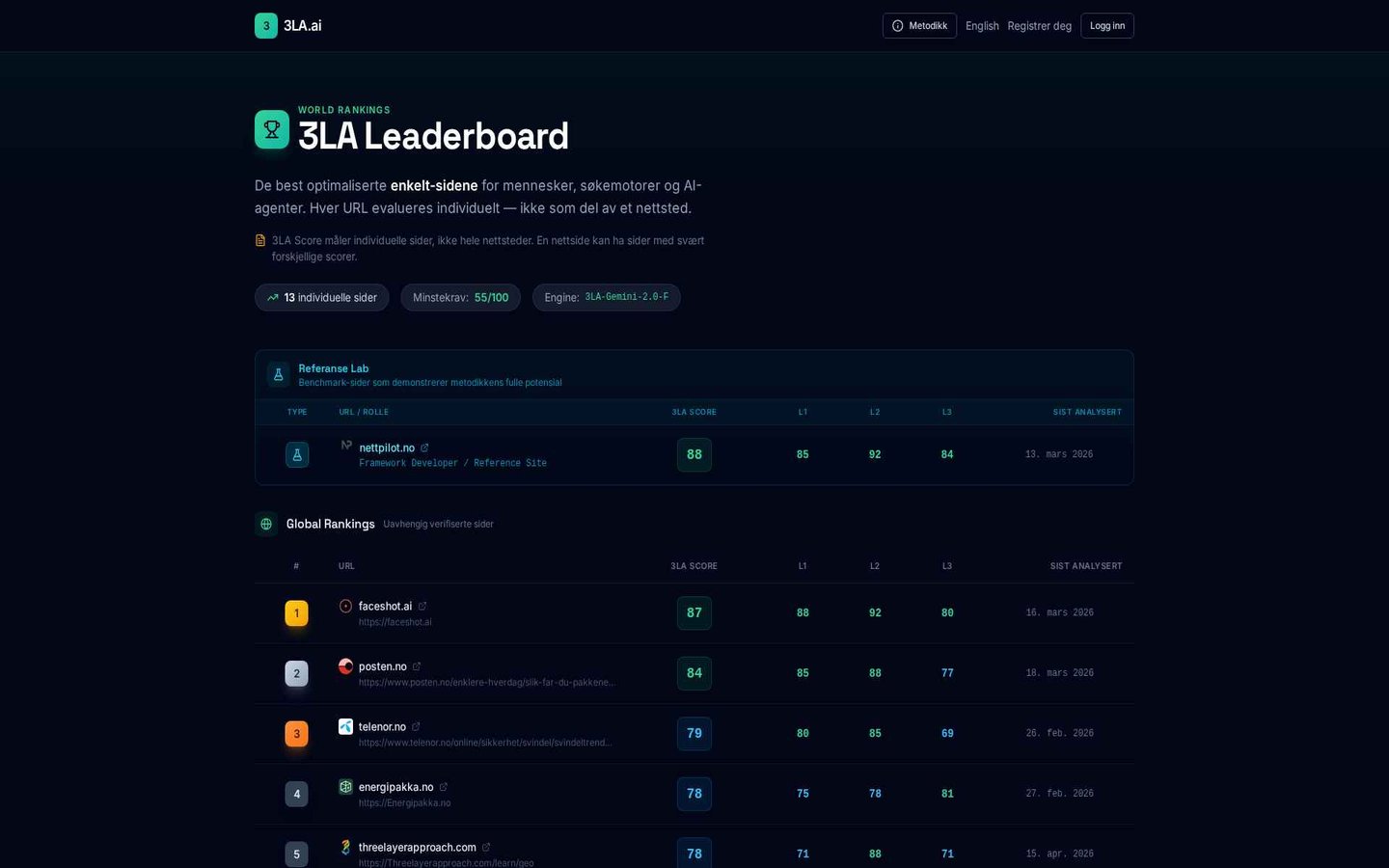Open the threelayerapproach.com link
1389x868 pixels.
[418, 848]
